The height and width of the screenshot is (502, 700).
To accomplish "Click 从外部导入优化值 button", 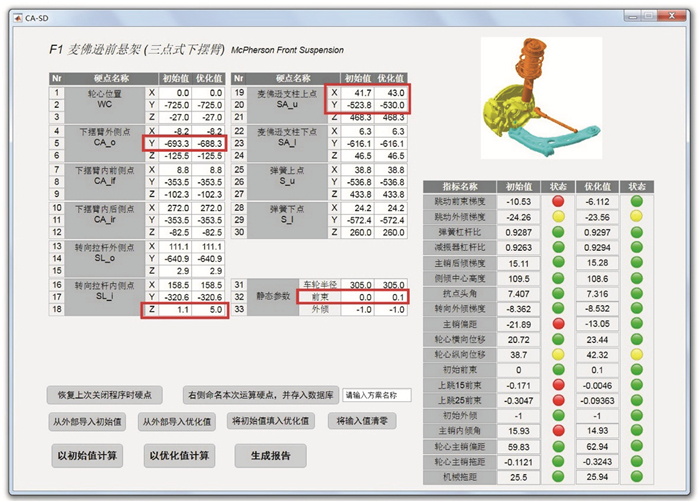I will pos(175,422).
